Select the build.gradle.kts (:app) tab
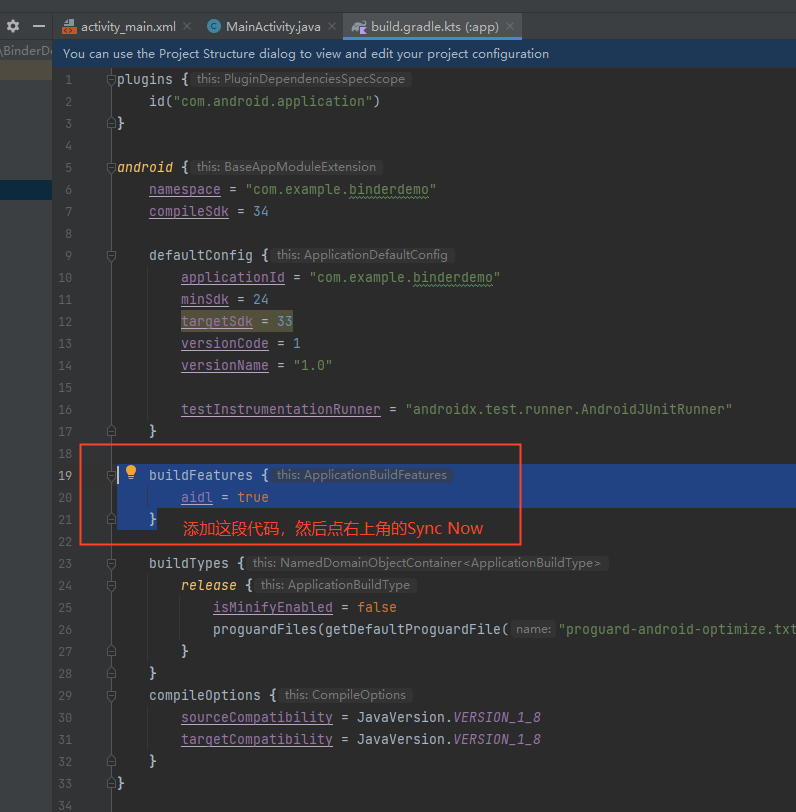Viewport: 796px width, 812px height. (x=433, y=26)
